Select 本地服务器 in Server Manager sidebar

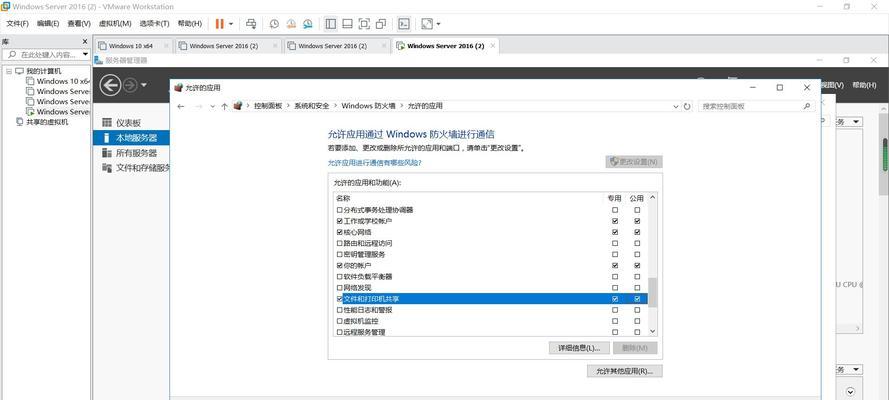131,138
